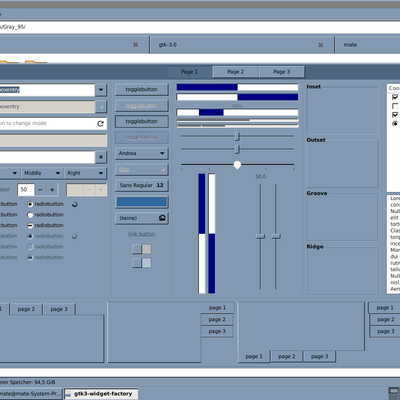Open the combo box left of Middle

10,173
